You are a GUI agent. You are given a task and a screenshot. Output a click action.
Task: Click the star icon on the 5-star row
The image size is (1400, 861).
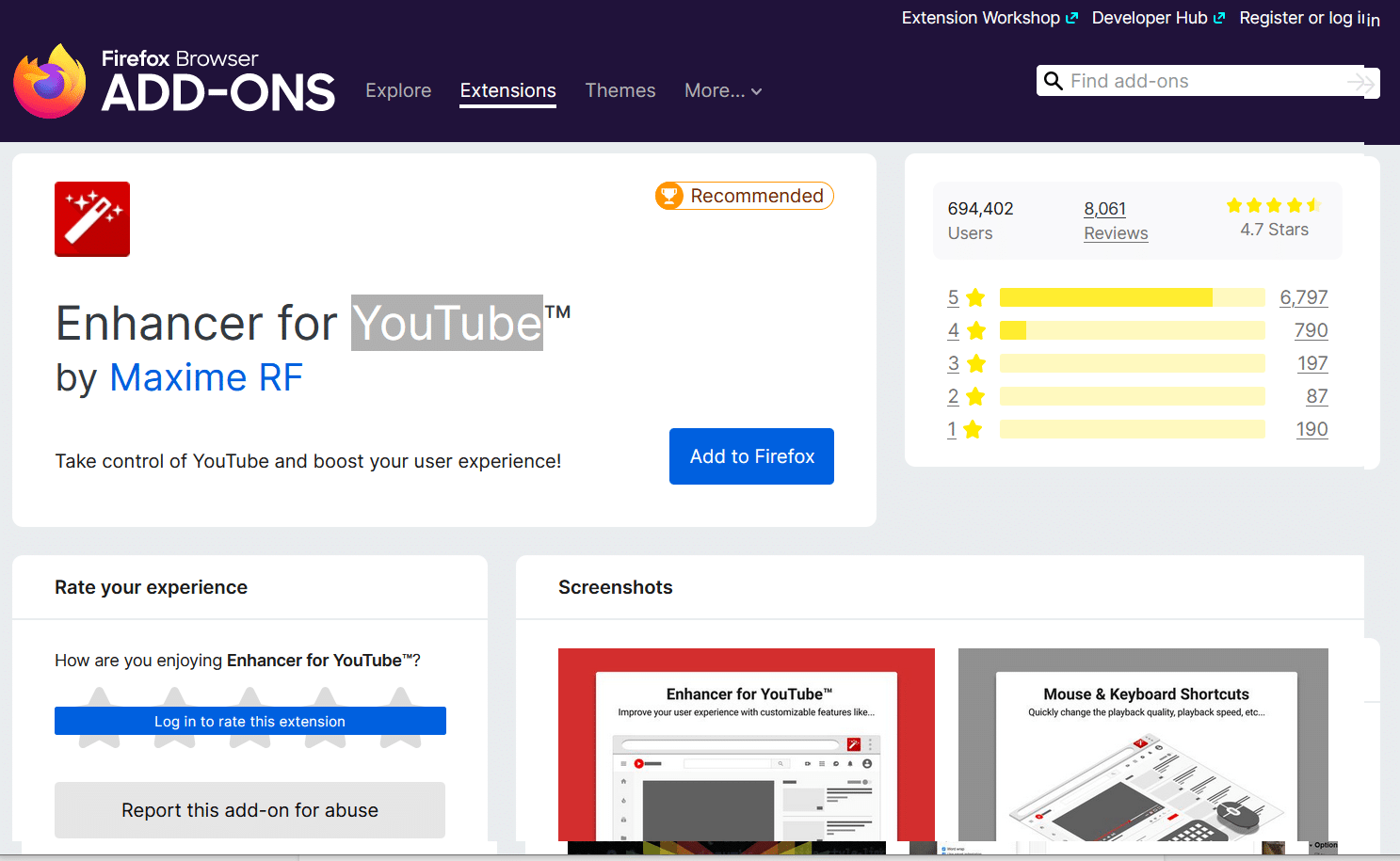click(974, 296)
